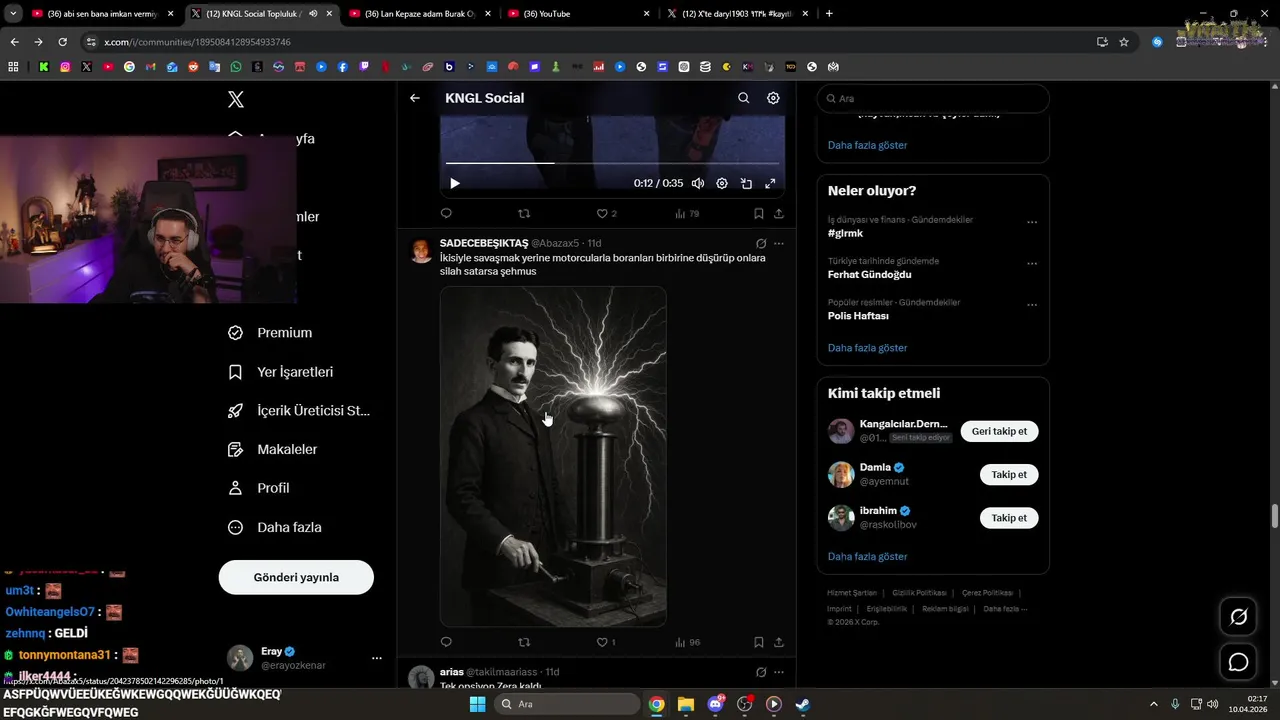Switch to 'abi sen bana imkan' tab
Screen dimensions: 1280x720
103,14
